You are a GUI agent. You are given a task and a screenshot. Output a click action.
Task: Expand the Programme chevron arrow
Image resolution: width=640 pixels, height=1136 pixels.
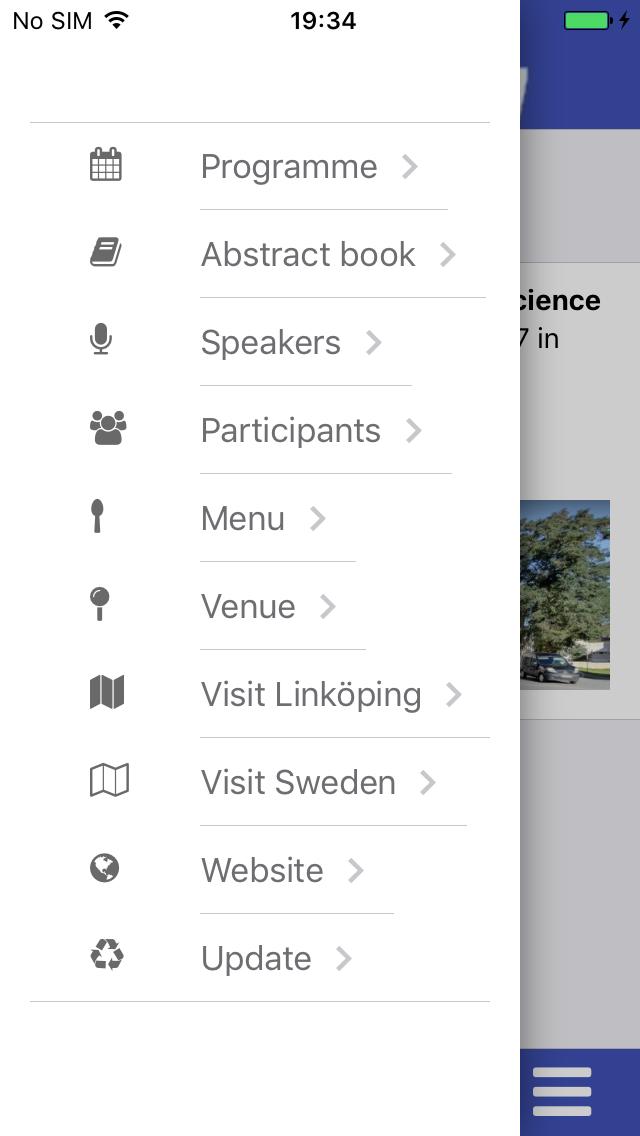410,167
